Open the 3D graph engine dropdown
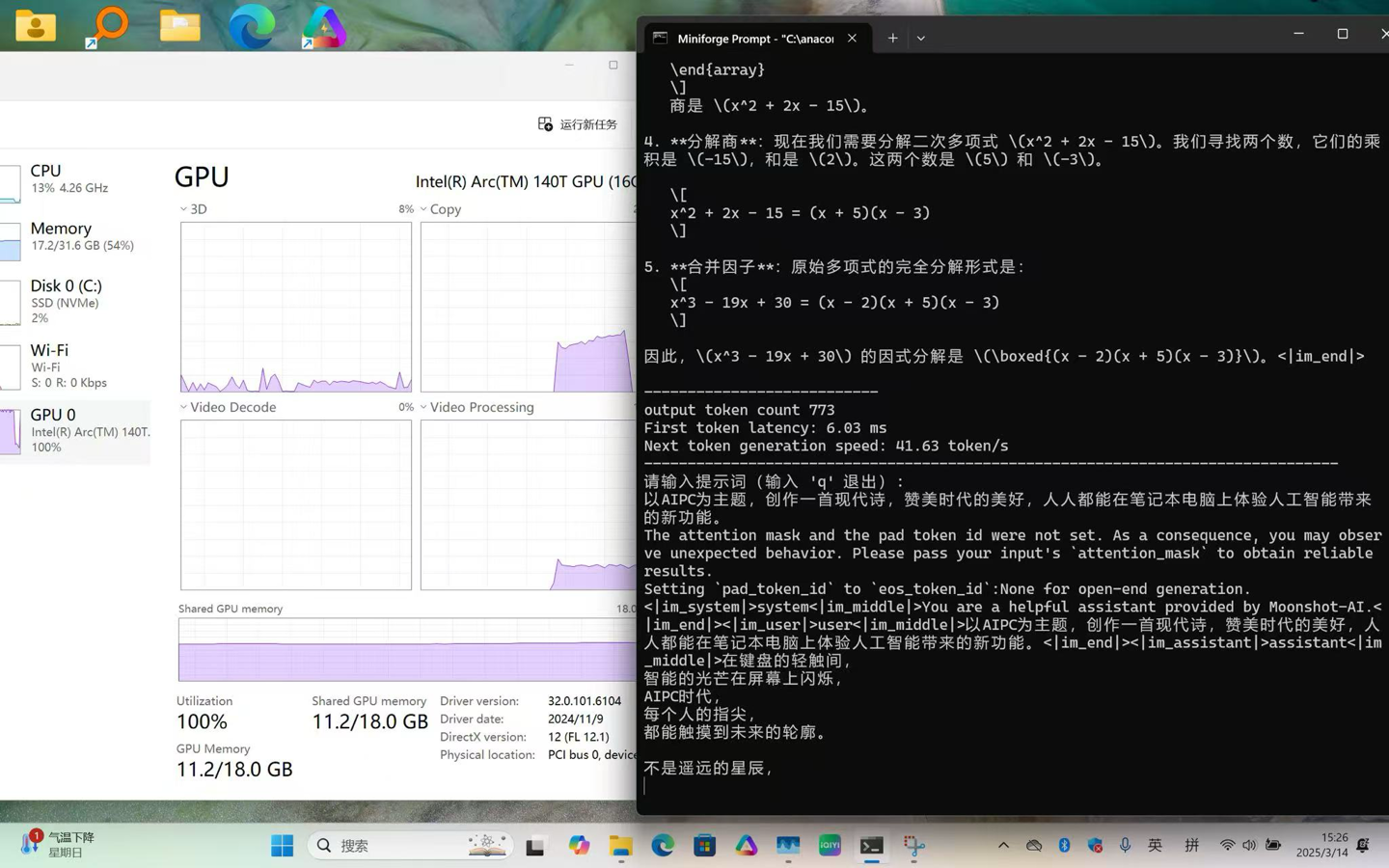Image resolution: width=1389 pixels, height=868 pixels. tap(184, 209)
